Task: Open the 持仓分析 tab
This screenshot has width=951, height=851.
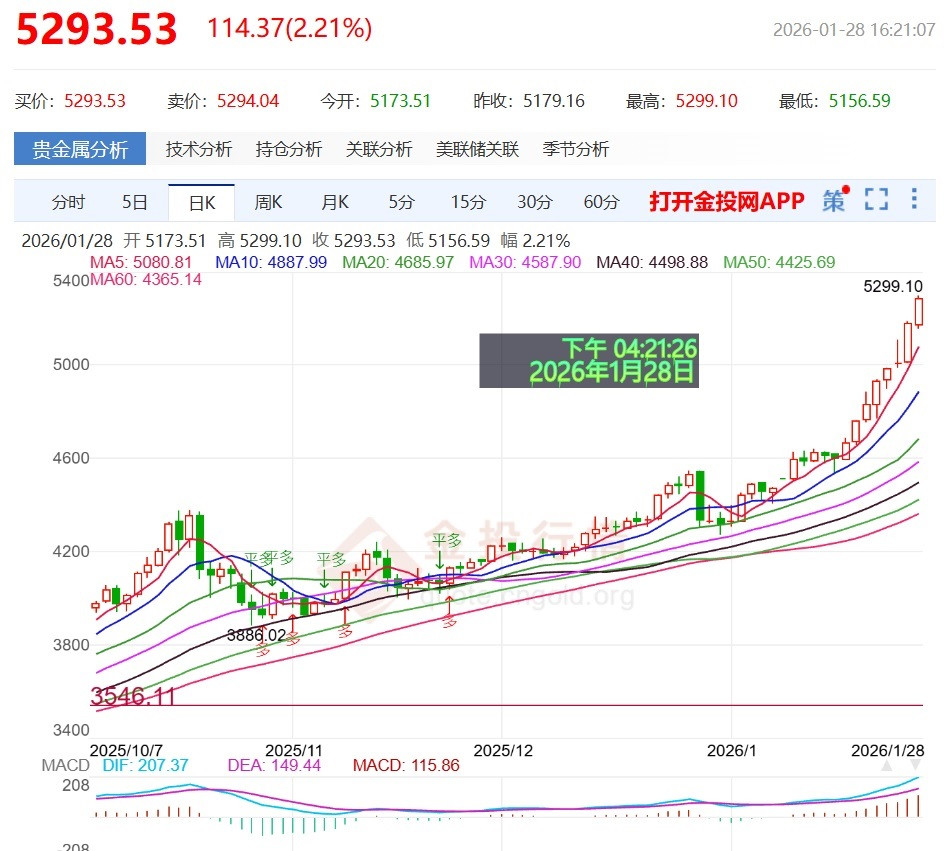Action: (x=289, y=149)
